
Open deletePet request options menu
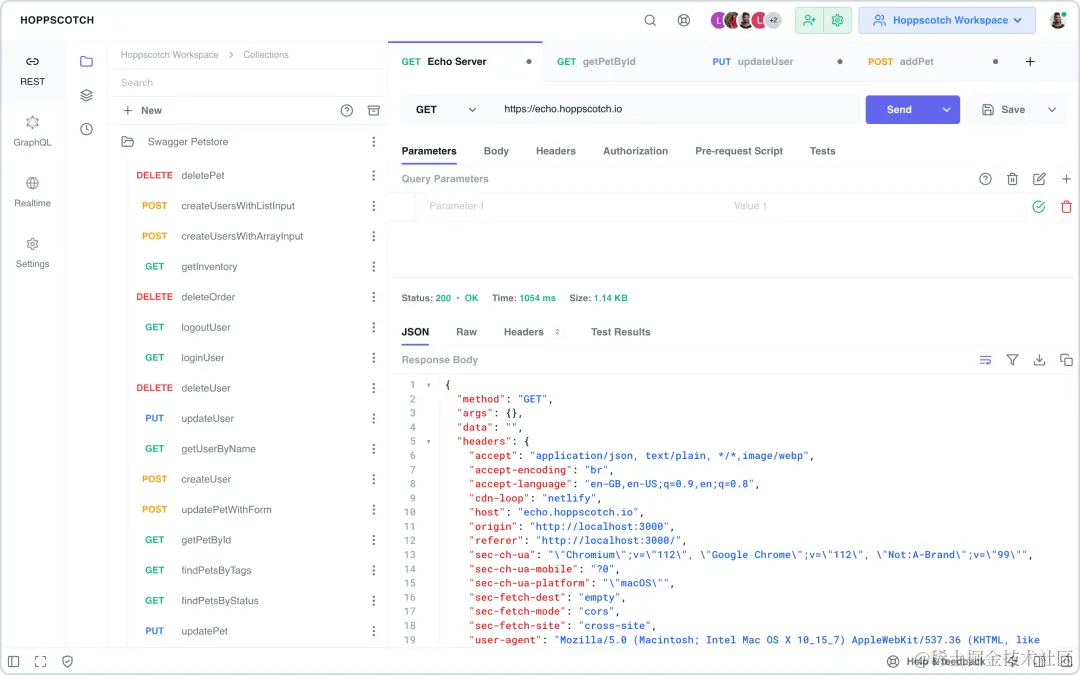coord(373,176)
